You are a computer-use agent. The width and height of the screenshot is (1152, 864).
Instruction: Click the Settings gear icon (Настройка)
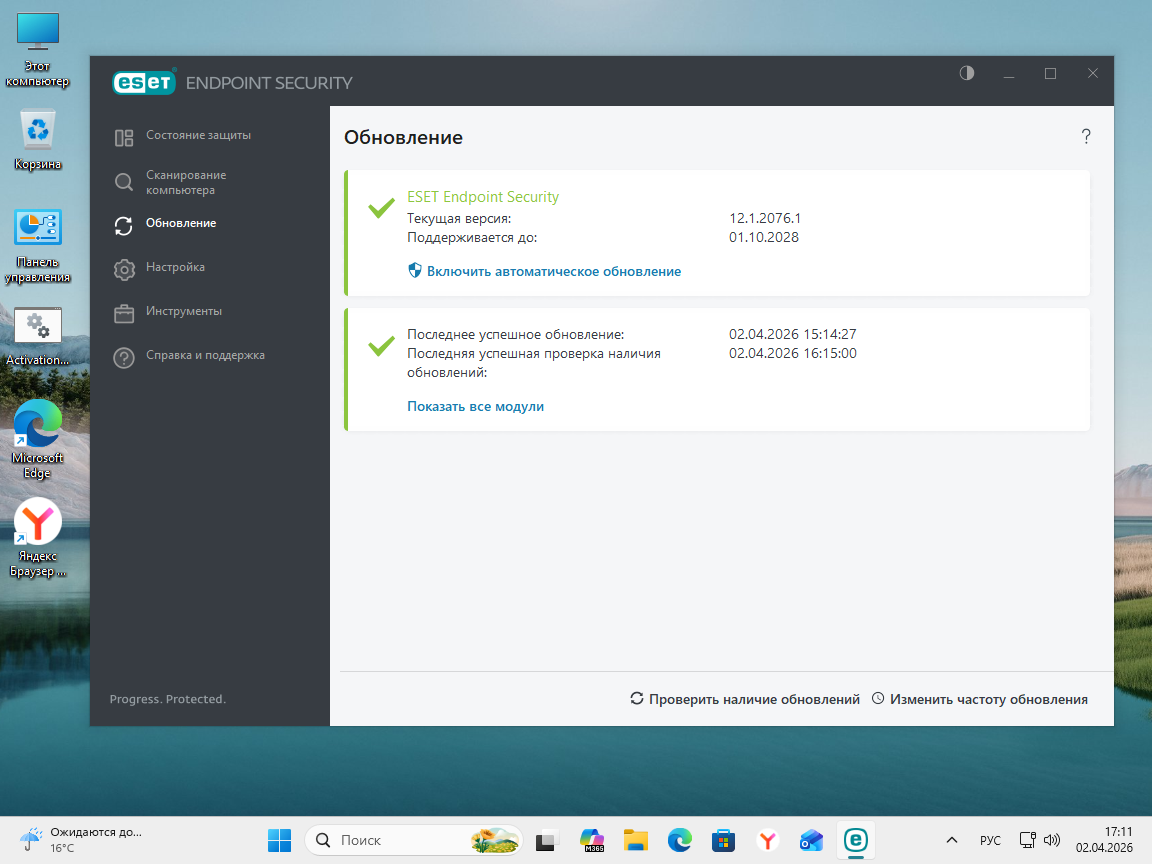[124, 269]
